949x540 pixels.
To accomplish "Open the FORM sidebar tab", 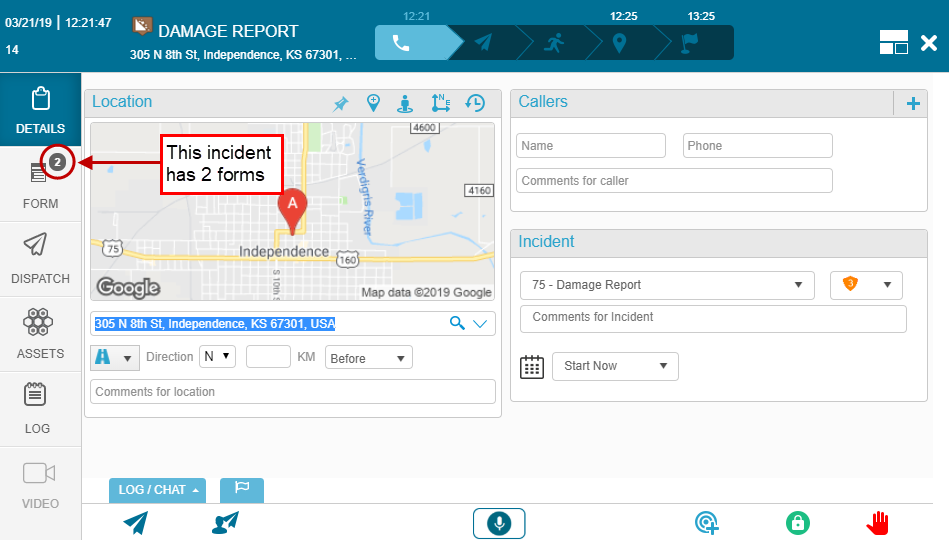I will pyautogui.click(x=41, y=184).
